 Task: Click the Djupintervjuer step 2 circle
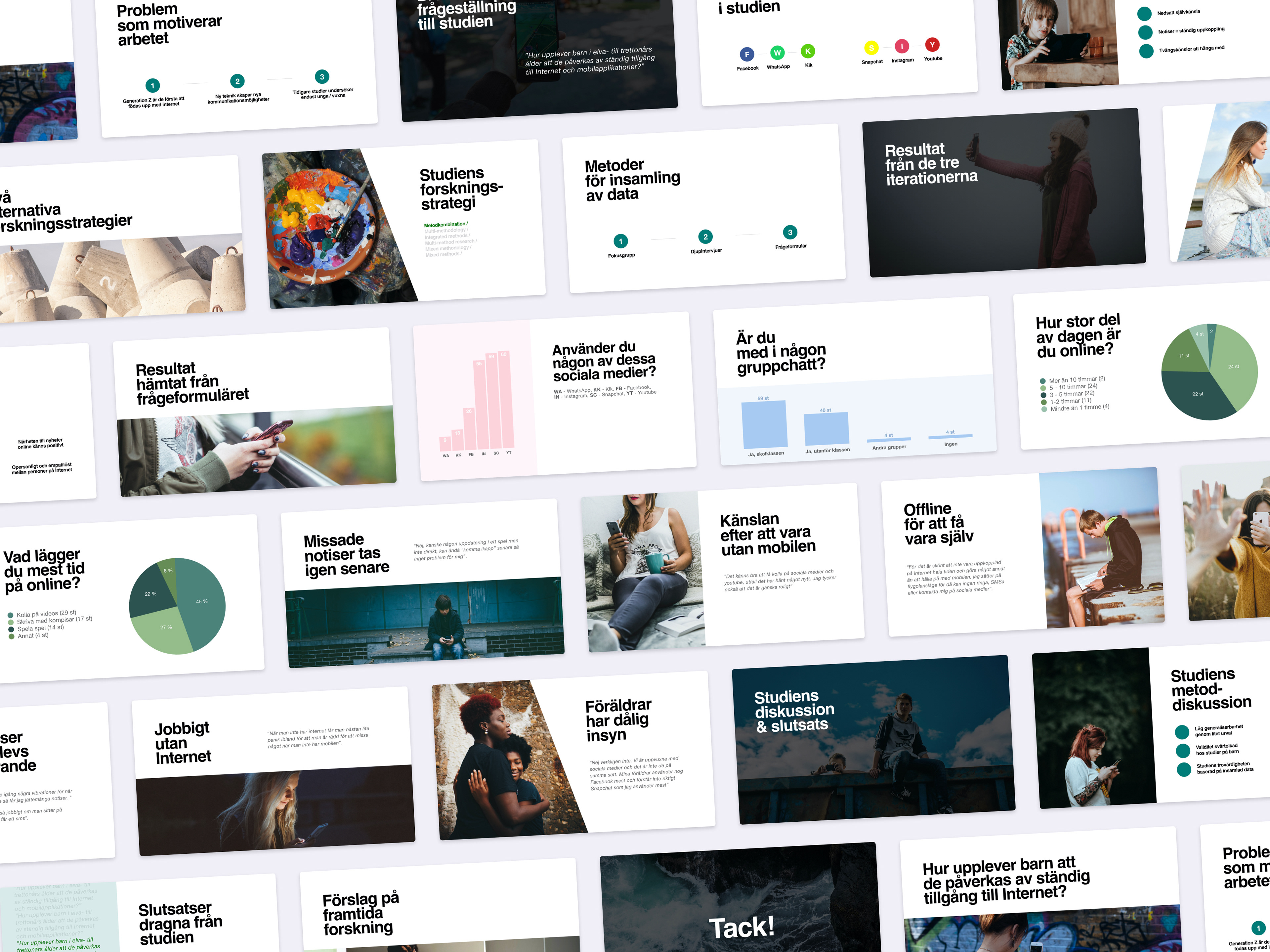pos(705,237)
